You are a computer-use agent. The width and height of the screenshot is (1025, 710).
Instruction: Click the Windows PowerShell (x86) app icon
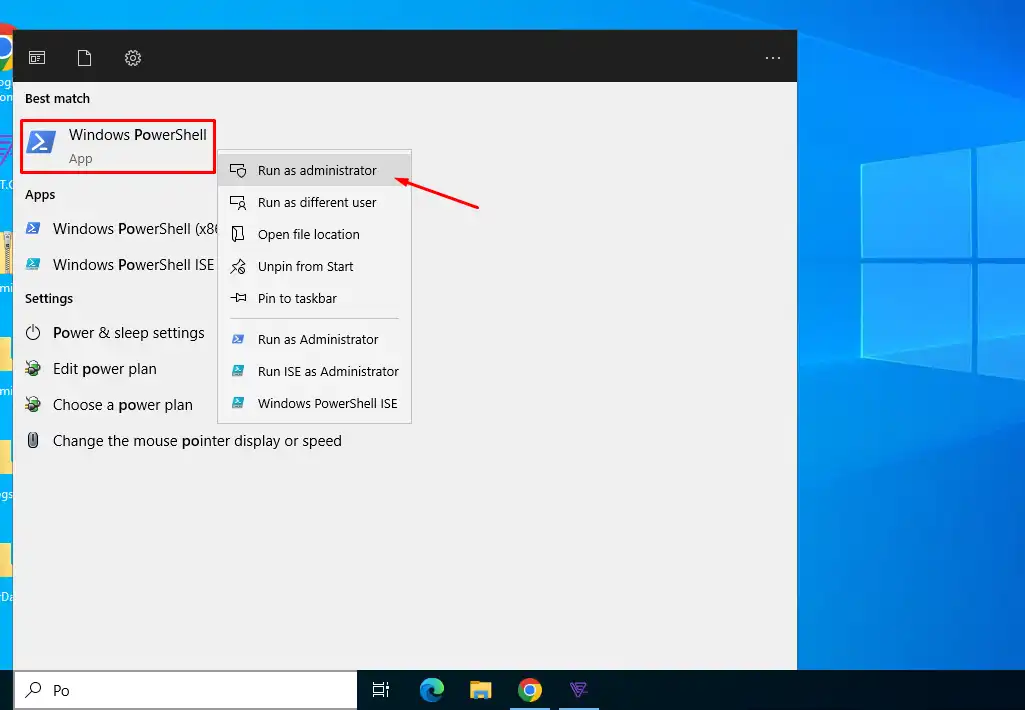pyautogui.click(x=33, y=229)
